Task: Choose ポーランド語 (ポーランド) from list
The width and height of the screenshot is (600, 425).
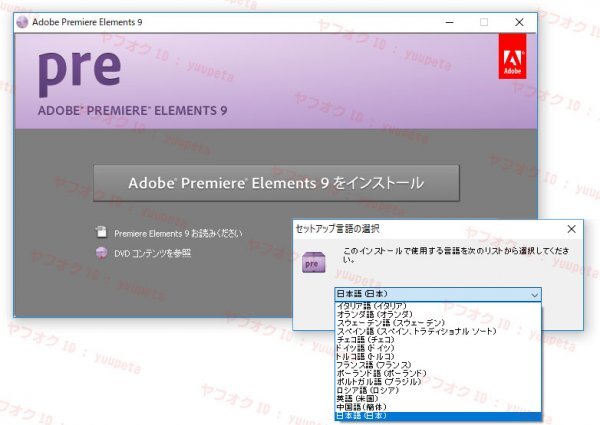Action: pos(438,373)
